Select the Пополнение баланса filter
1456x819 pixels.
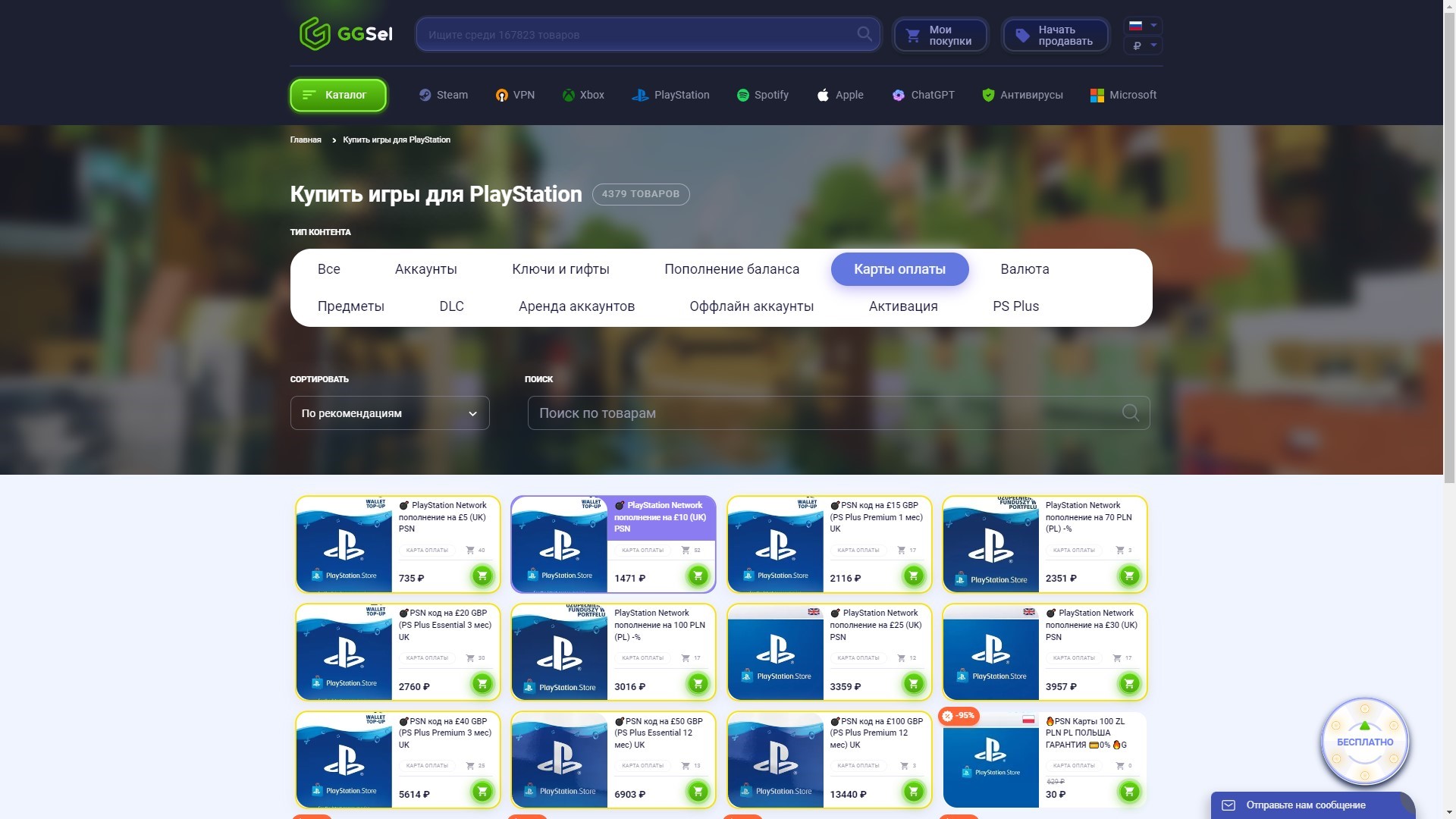pyautogui.click(x=732, y=269)
